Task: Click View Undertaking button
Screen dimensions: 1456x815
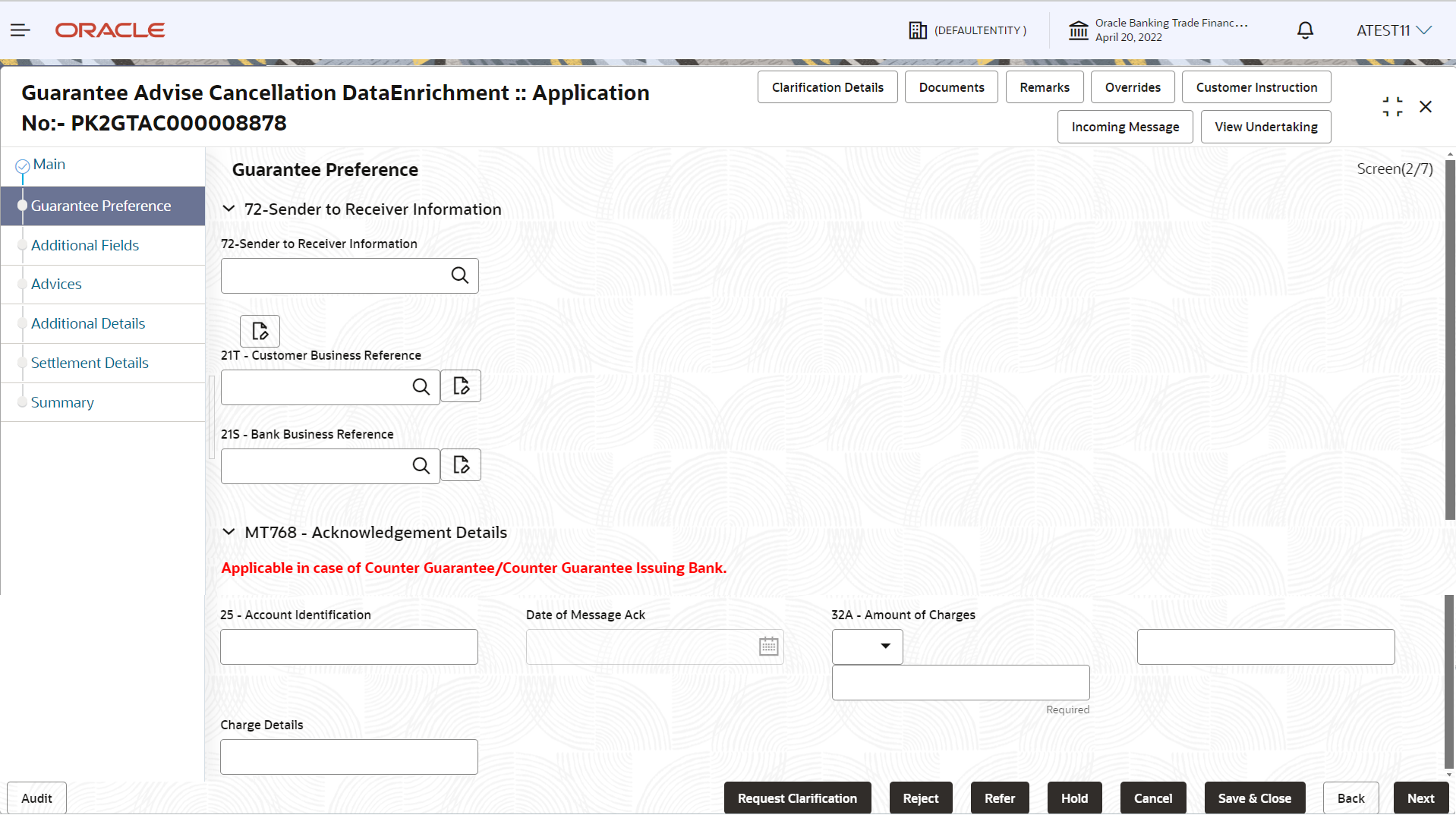Action: coord(1265,127)
